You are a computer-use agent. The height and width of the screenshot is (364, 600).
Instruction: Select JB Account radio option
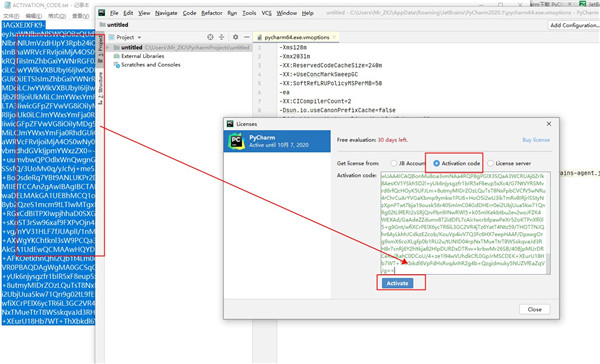pos(393,163)
